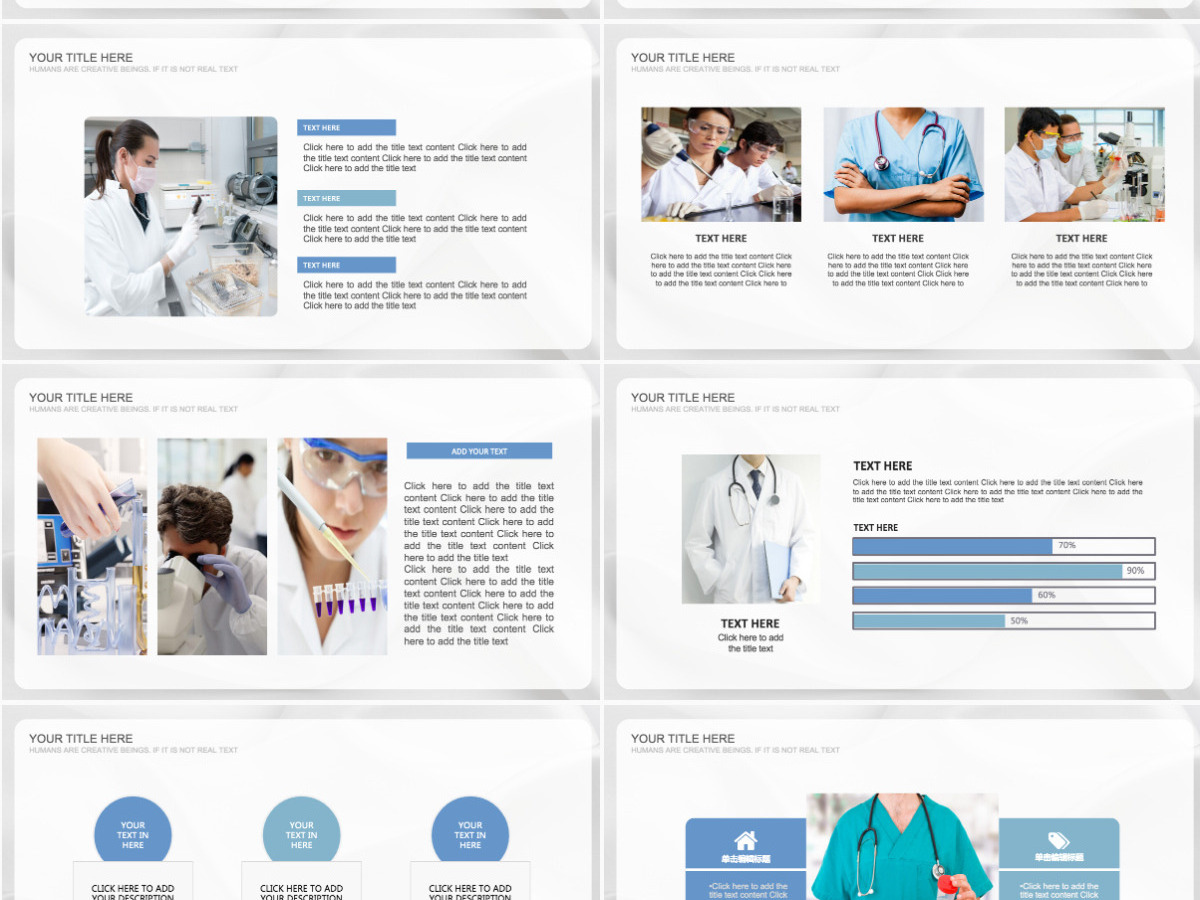Screen dimensions: 1200x900
Task: Click description box under the right circle
Action: pyautogui.click(x=470, y=882)
